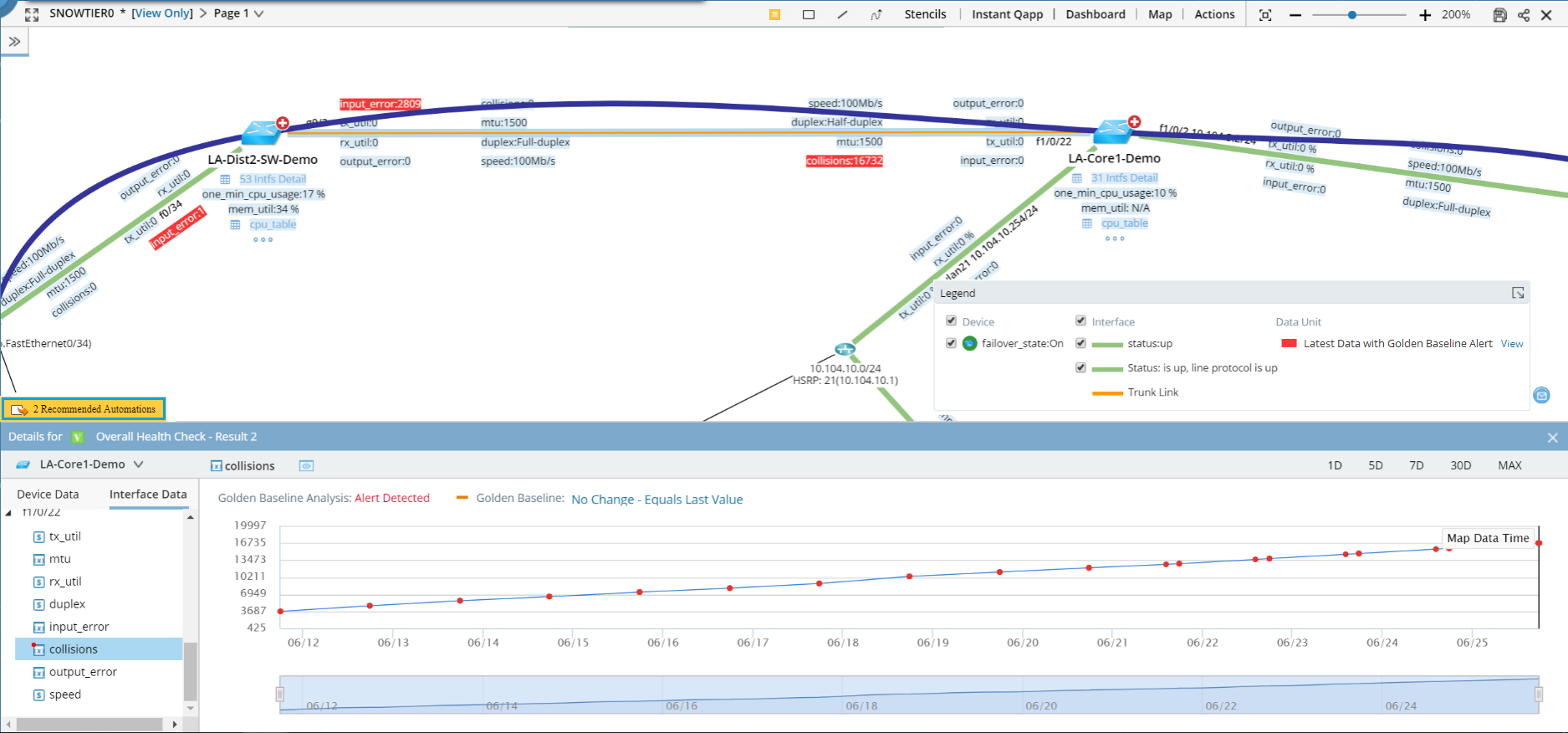Click the save map icon

[1499, 15]
